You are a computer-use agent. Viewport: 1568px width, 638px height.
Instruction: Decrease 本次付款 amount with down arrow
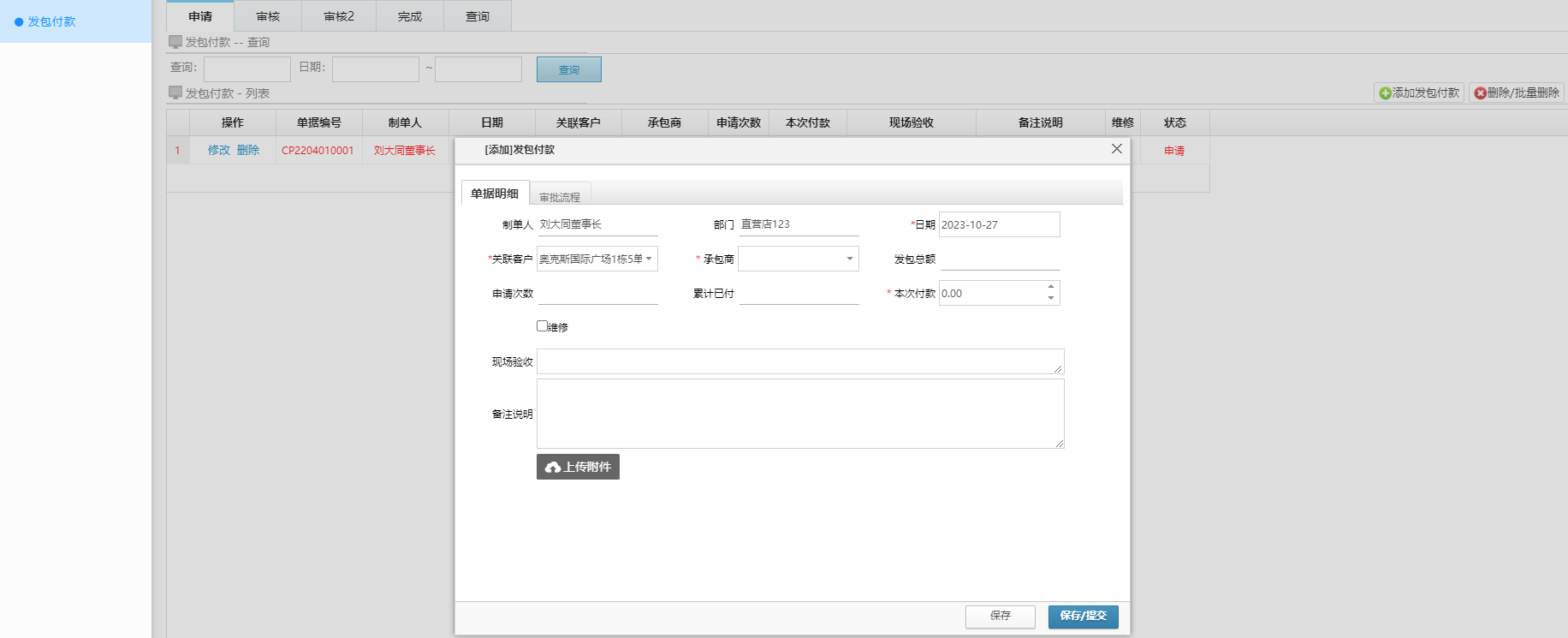point(1050,299)
